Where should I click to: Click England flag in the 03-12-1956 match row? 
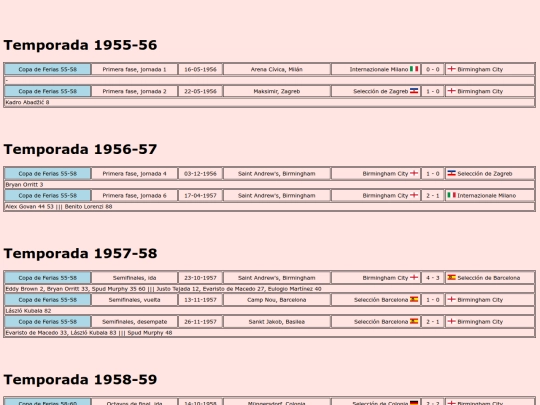tap(414, 173)
